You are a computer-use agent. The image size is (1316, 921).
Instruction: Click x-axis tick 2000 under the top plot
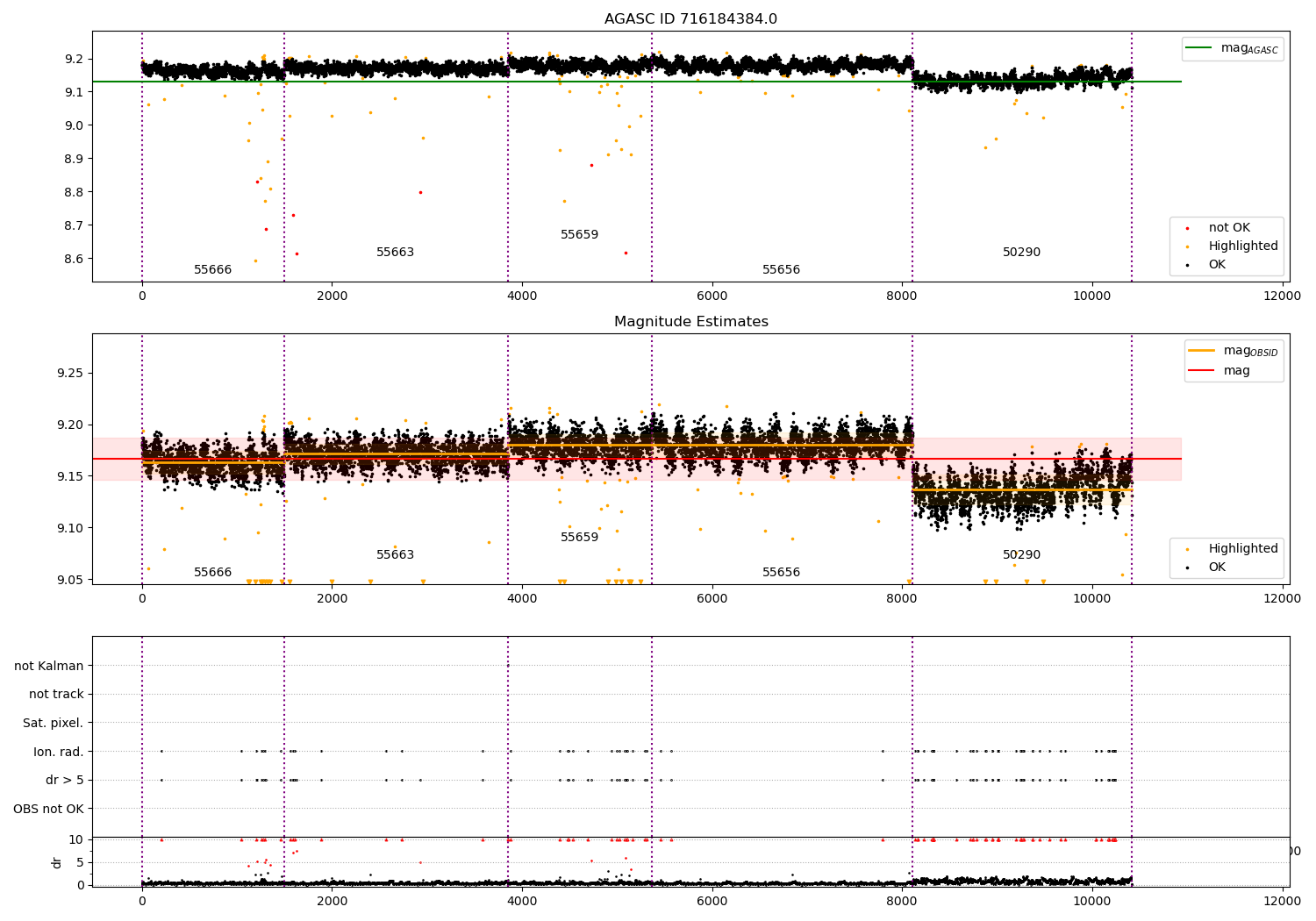(332, 296)
